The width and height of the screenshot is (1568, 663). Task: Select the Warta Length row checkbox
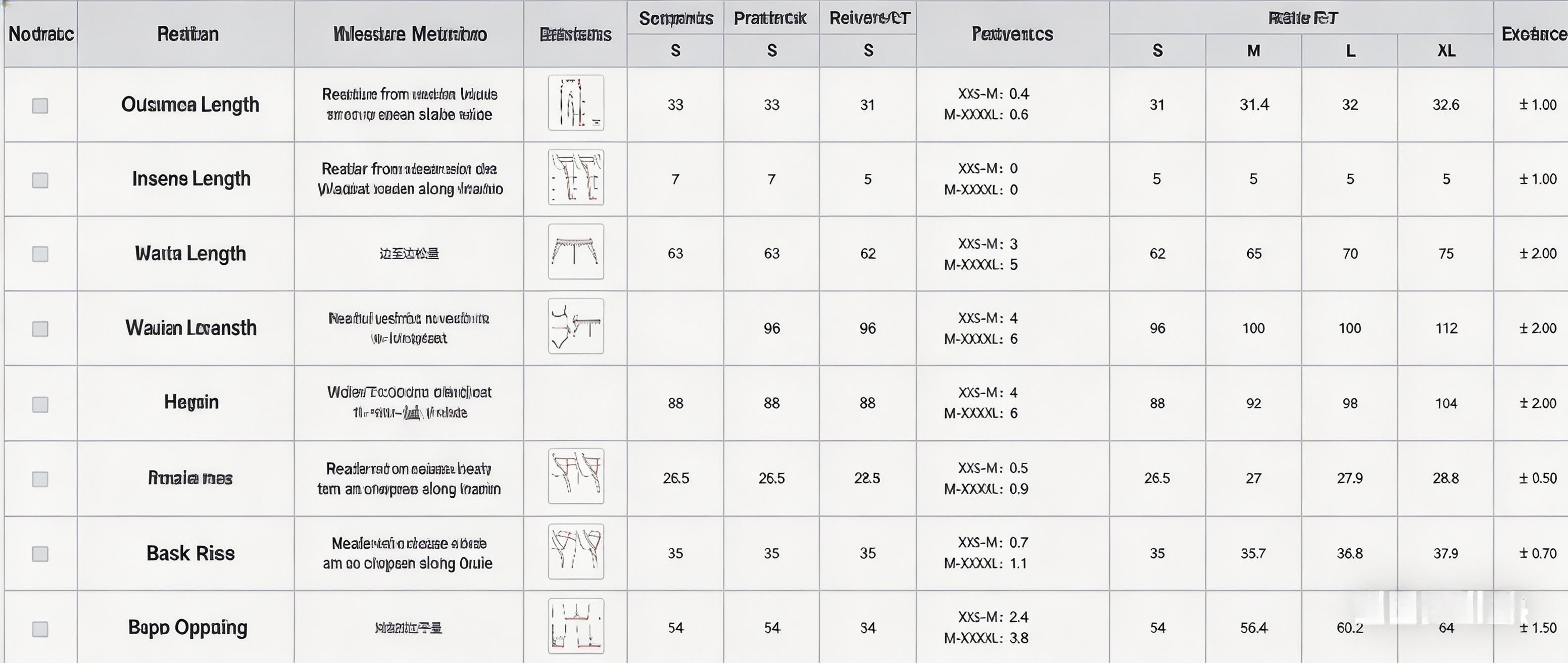[x=40, y=254]
